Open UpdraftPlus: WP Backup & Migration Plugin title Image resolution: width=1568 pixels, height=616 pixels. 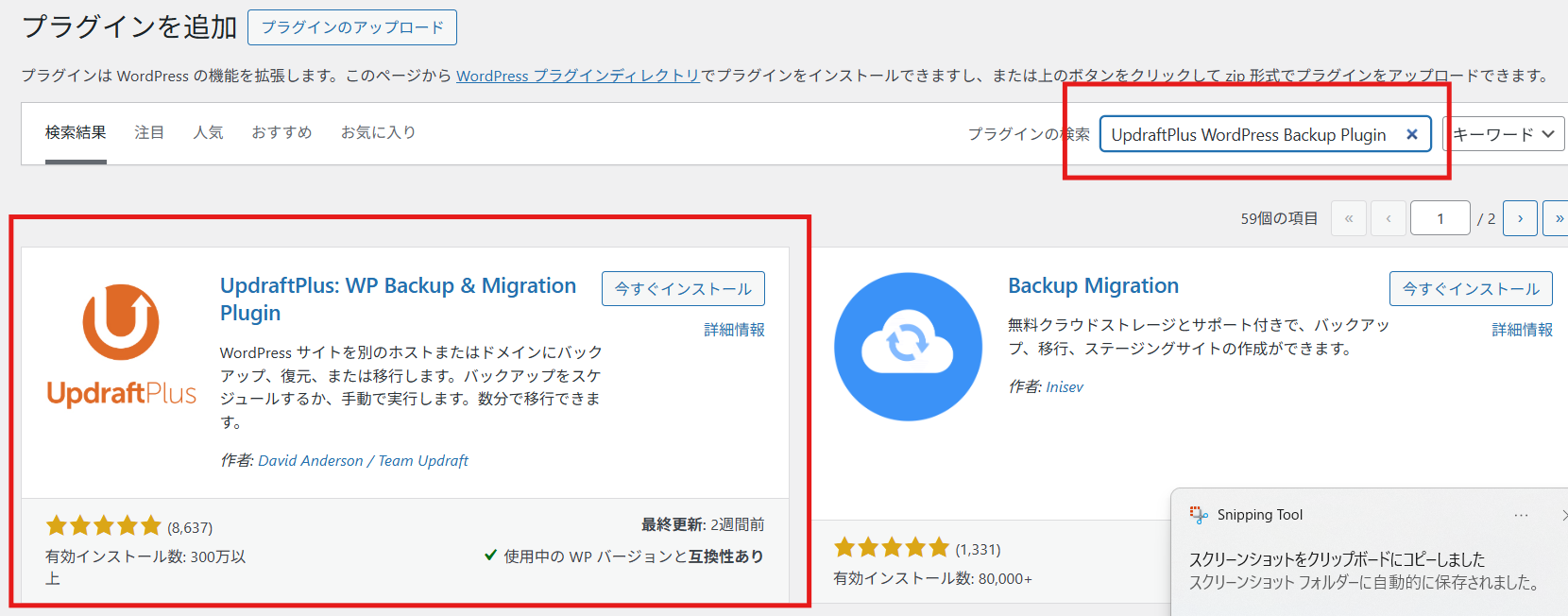[x=398, y=299]
